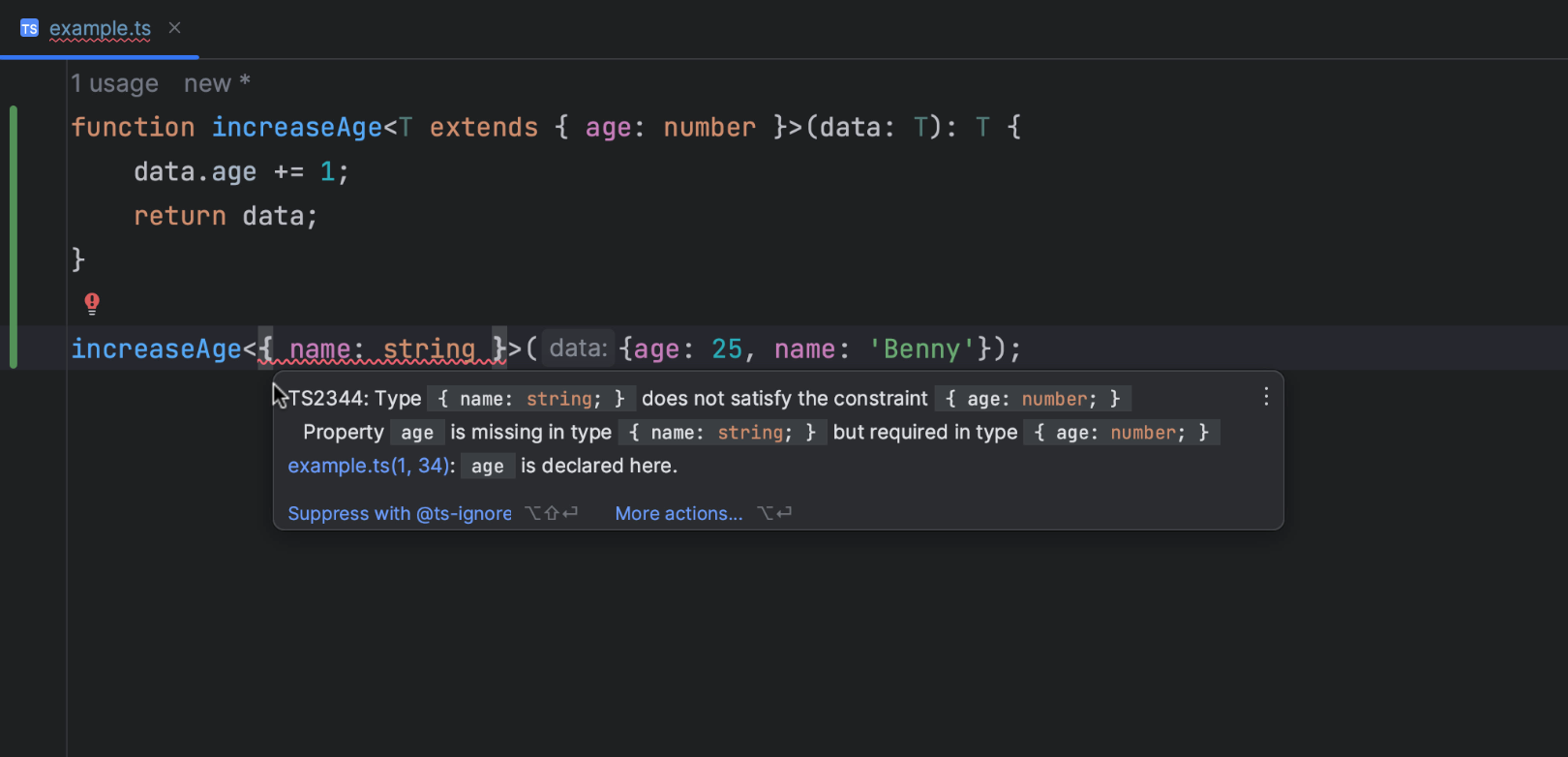
Task: Click the function's closing curly brace
Action: coord(78,259)
